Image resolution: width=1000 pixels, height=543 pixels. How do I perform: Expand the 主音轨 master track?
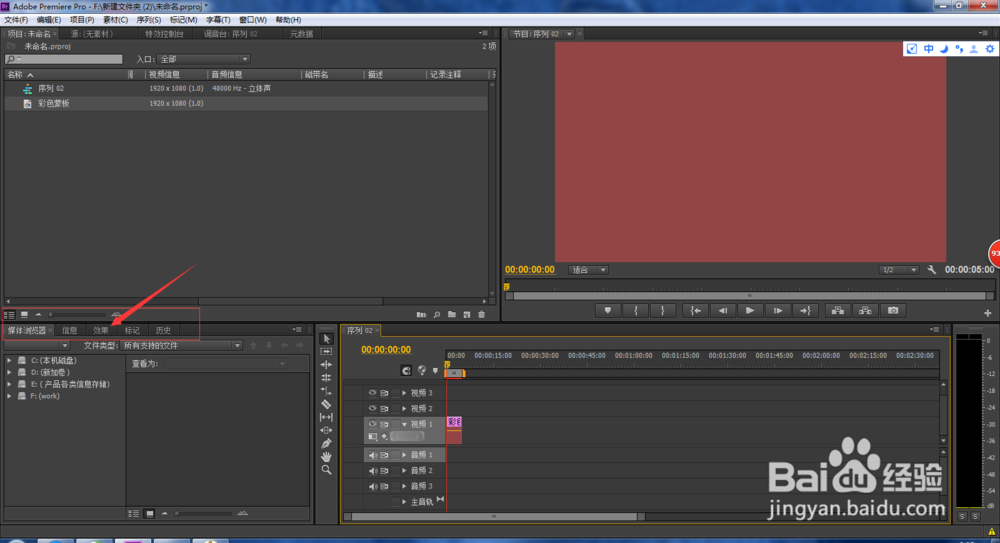tap(404, 502)
